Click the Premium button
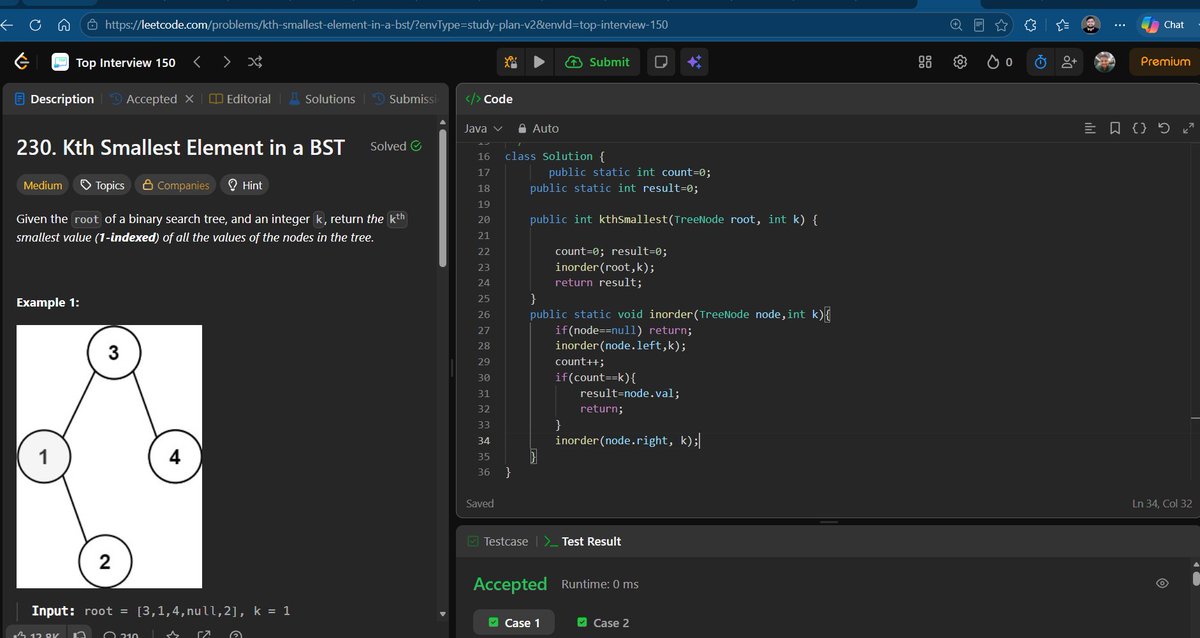Image resolution: width=1200 pixels, height=638 pixels. point(1165,62)
